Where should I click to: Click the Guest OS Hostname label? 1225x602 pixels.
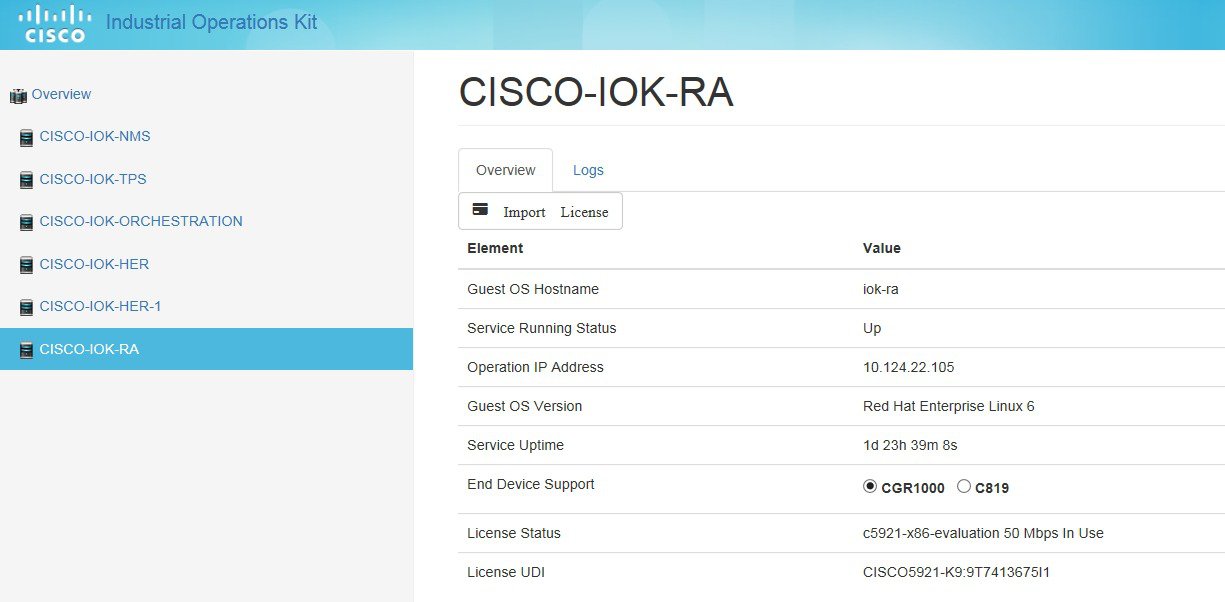(x=533, y=289)
